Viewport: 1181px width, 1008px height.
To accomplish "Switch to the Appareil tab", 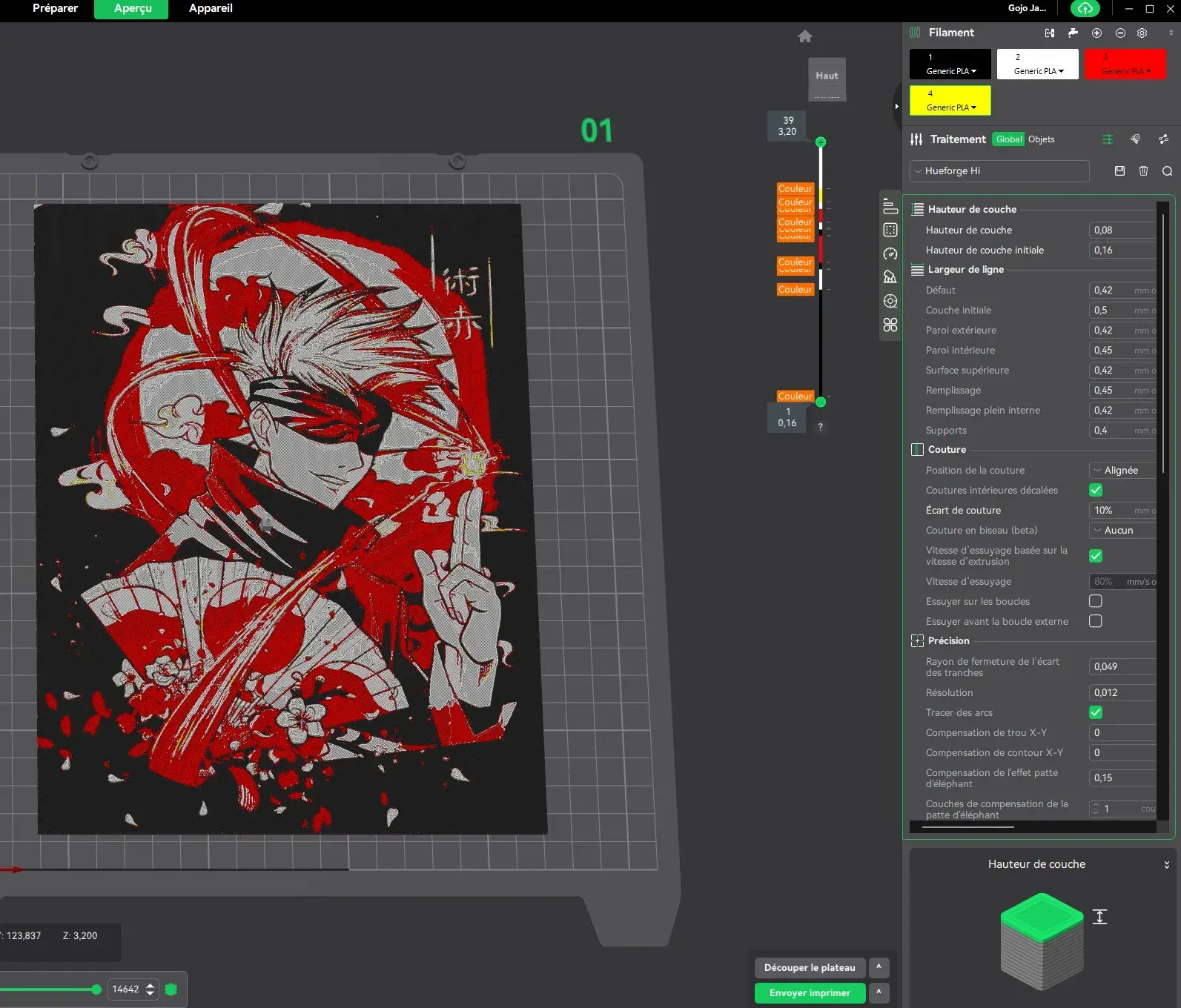I will (211, 8).
